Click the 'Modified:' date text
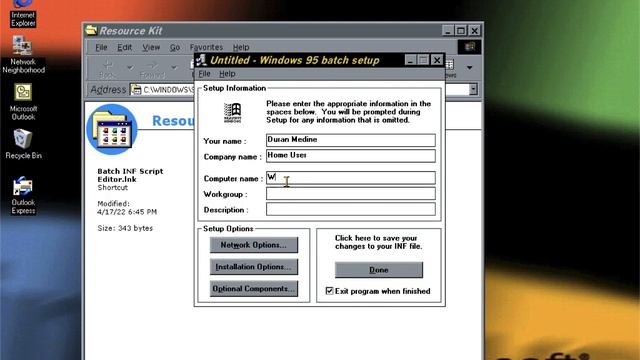Image resolution: width=640 pixels, height=360 pixels. [x=127, y=208]
